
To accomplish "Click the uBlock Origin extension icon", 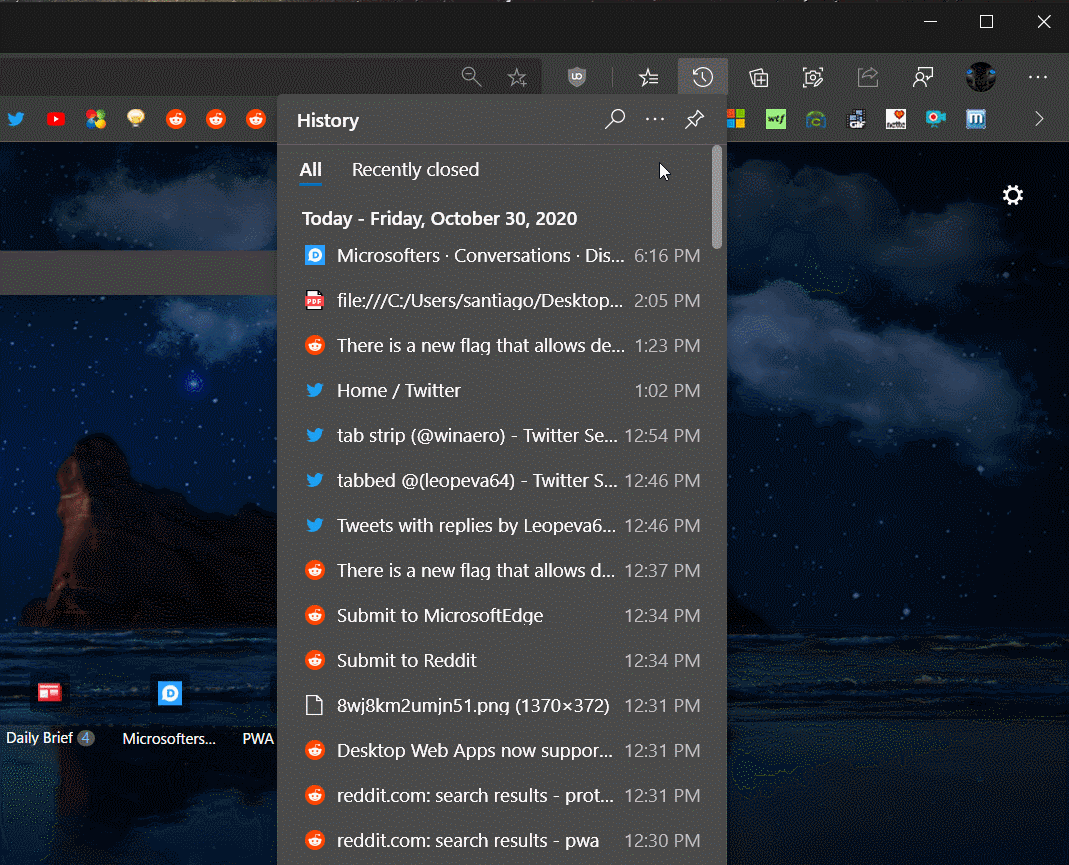I will [x=577, y=77].
